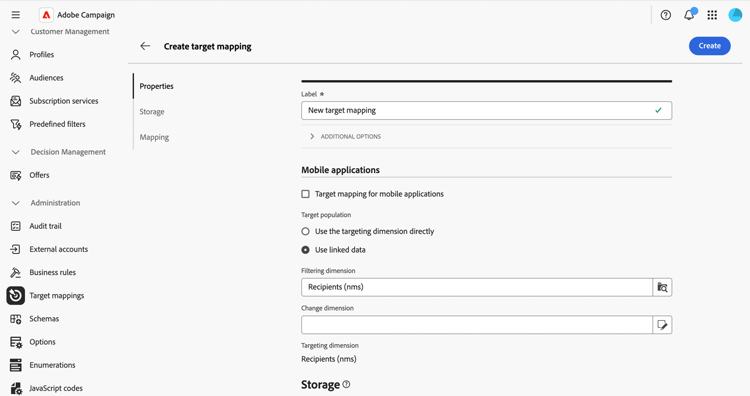Click the empty Change dimension field

tap(477, 325)
